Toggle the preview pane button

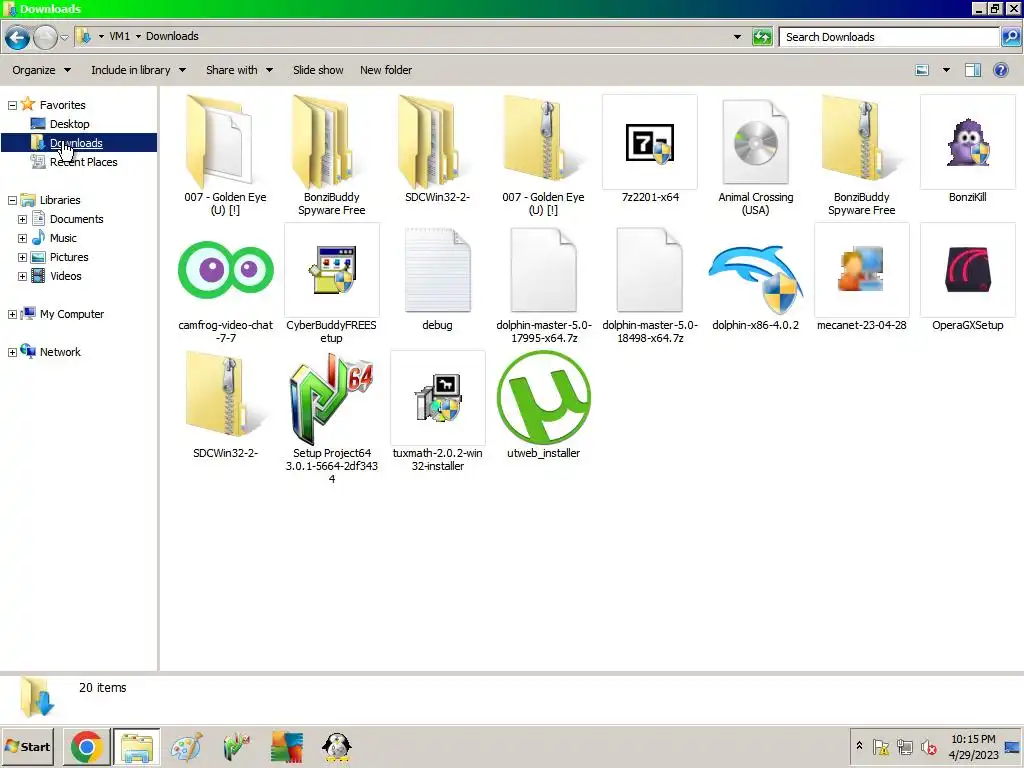pyautogui.click(x=972, y=70)
